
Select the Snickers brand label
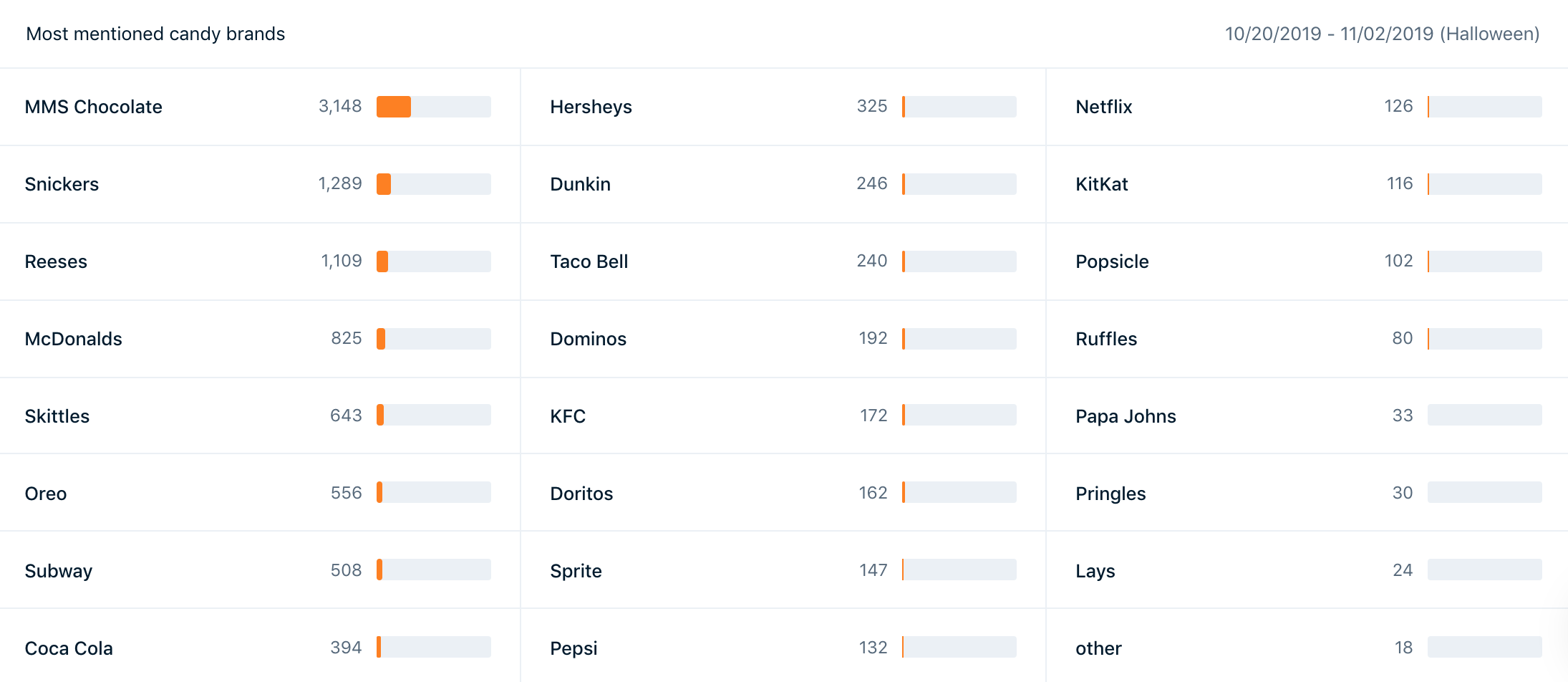[62, 184]
